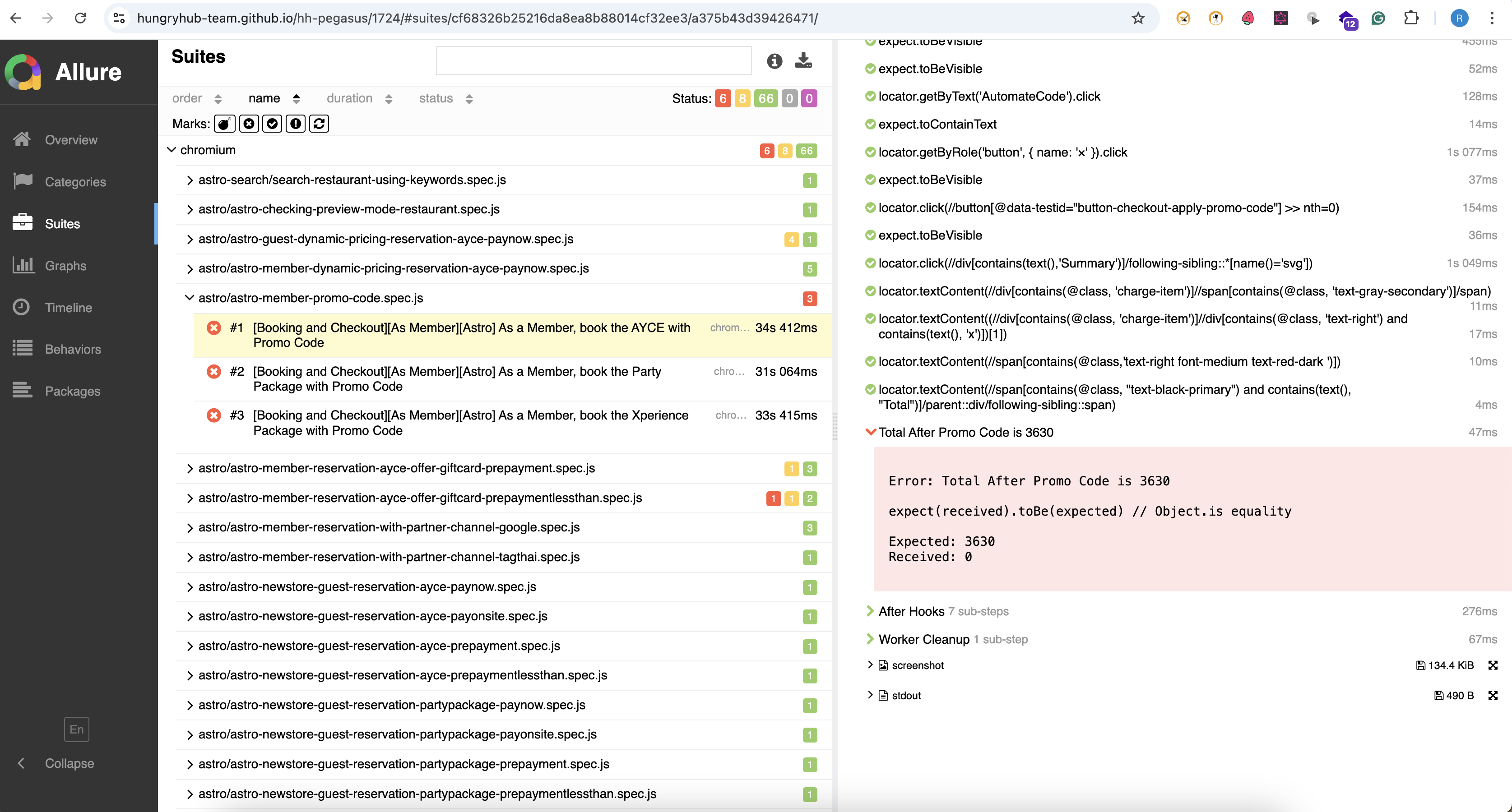Toggle the retries mark filter icon
The image size is (1512, 812).
pyautogui.click(x=319, y=124)
